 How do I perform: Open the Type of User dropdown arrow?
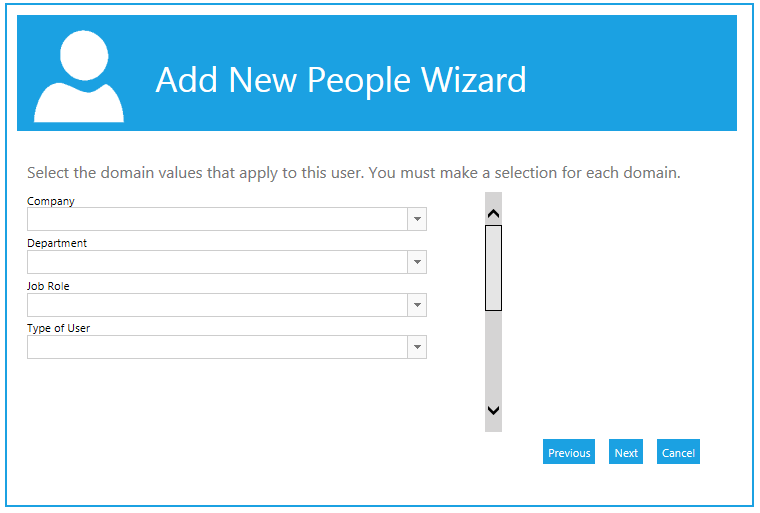click(x=417, y=347)
